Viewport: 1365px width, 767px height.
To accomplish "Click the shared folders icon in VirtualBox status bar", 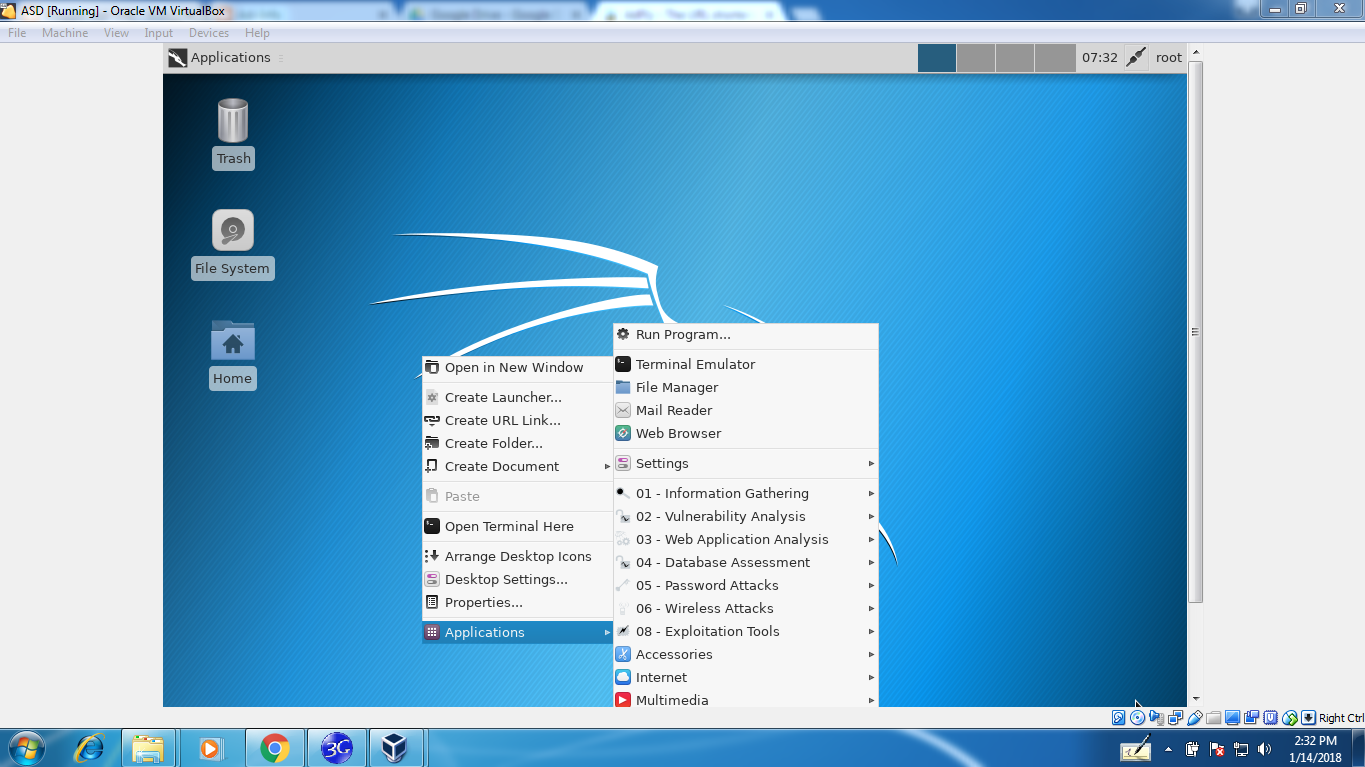I will [x=1213, y=717].
